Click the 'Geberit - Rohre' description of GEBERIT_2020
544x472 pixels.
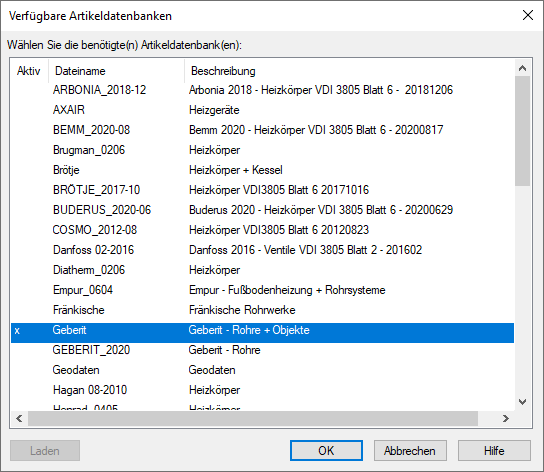click(224, 350)
